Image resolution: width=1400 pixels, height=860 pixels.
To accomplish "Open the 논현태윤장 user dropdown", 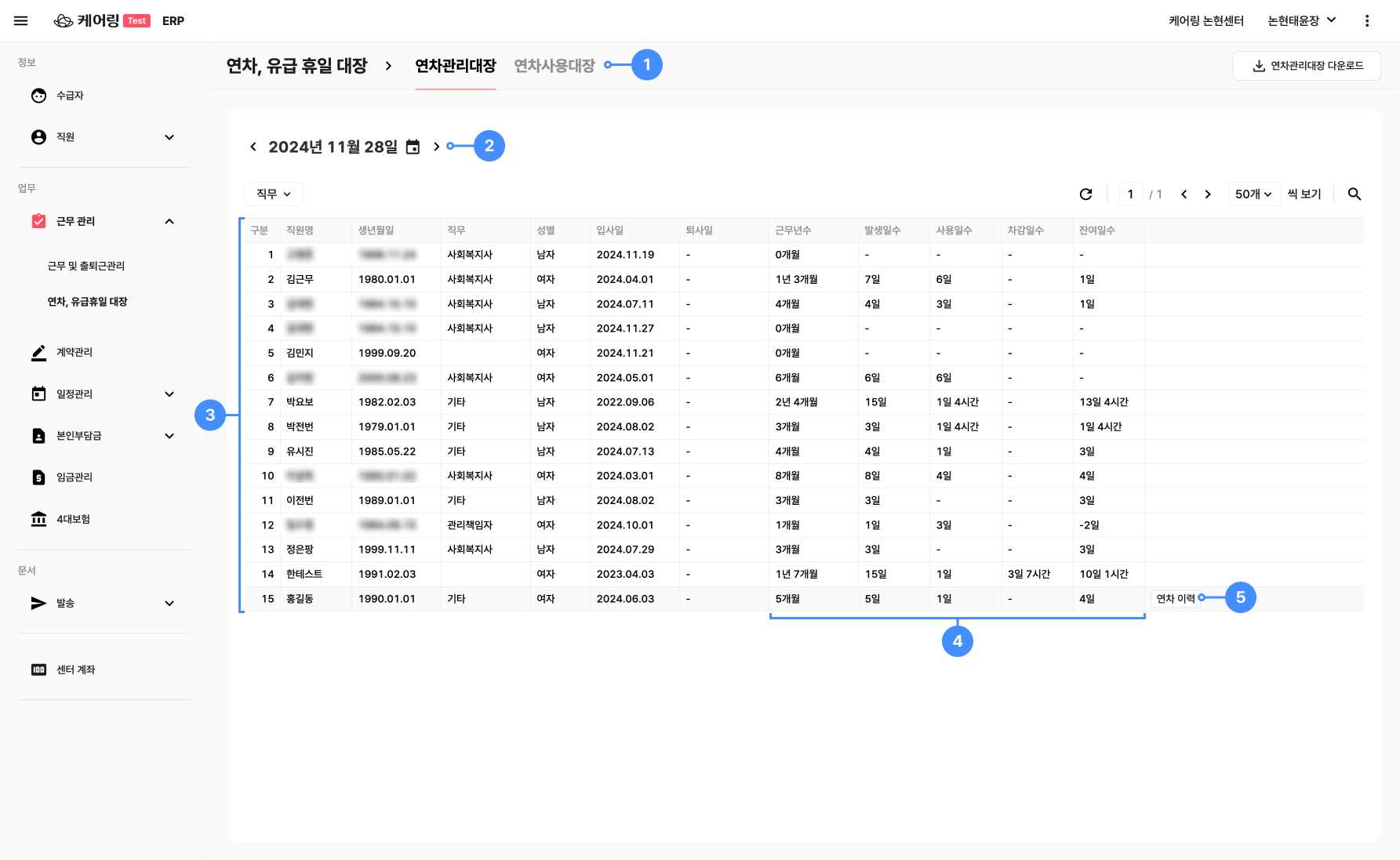I will coord(1301,21).
